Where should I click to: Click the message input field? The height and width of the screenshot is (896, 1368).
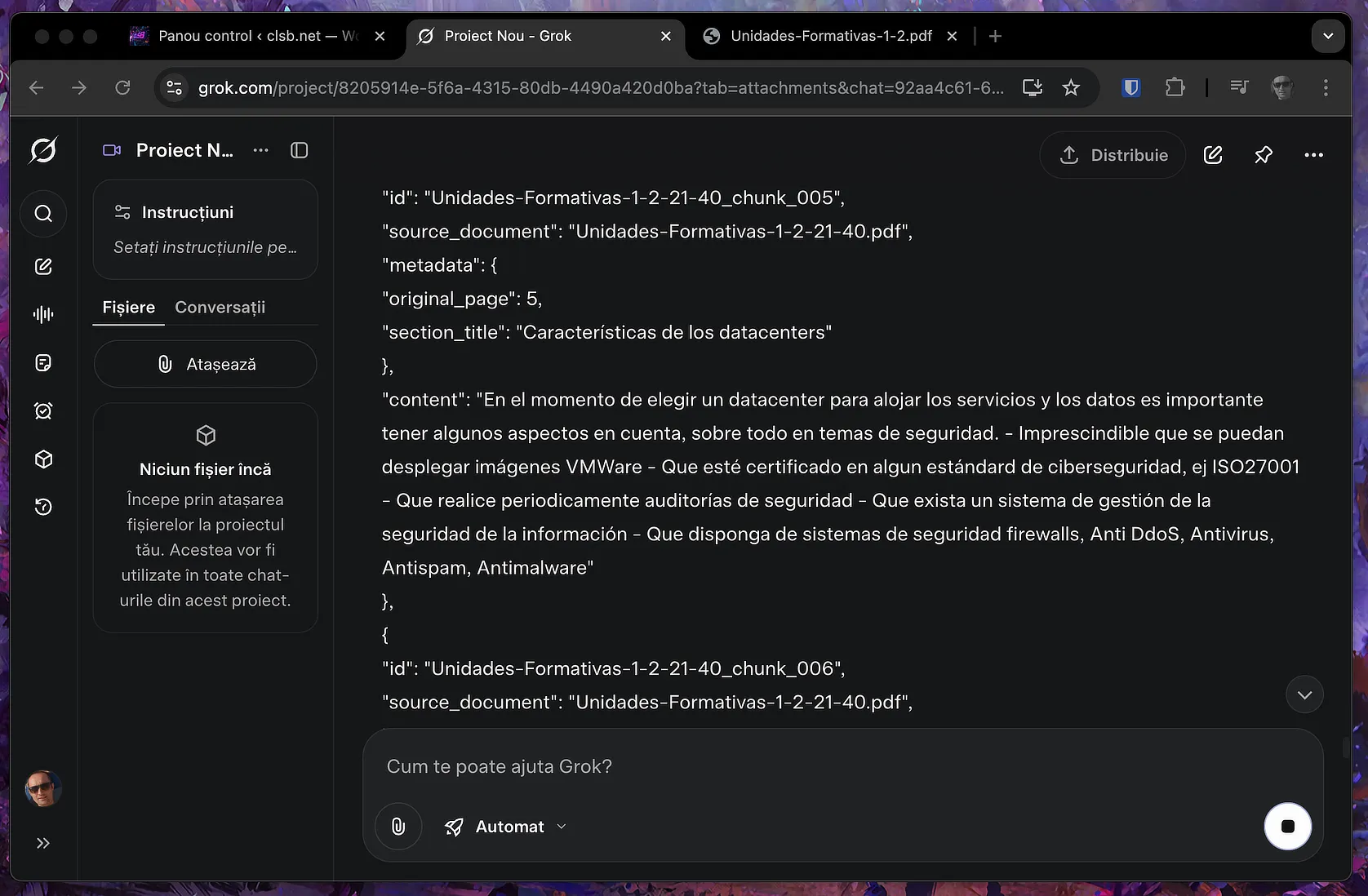(x=842, y=766)
